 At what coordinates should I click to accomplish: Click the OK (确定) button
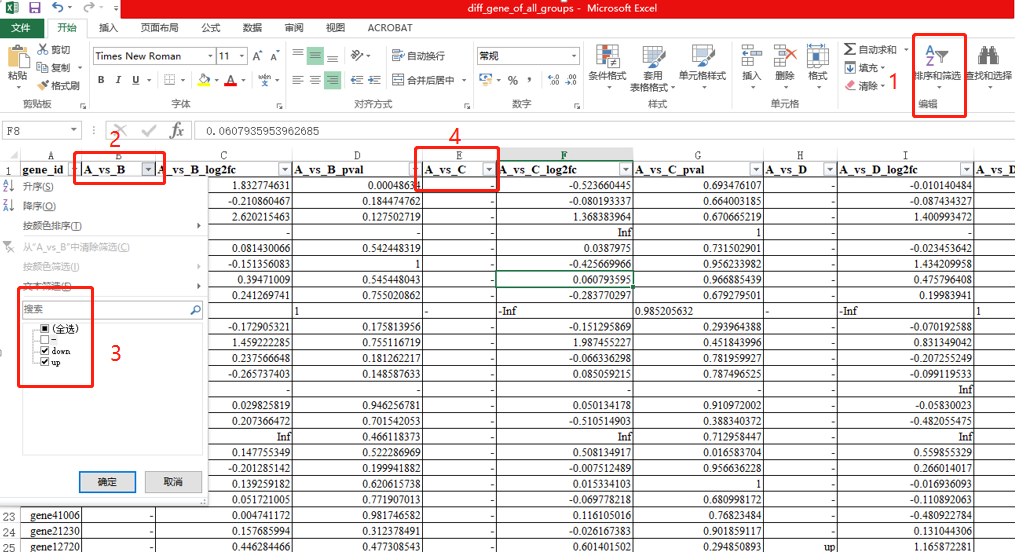107,482
